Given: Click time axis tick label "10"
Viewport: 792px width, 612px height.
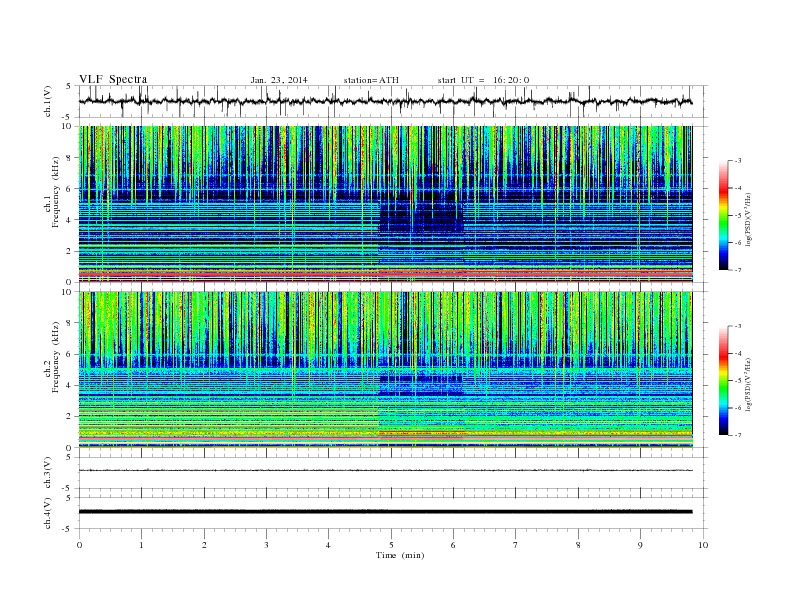Looking at the screenshot, I should point(703,545).
